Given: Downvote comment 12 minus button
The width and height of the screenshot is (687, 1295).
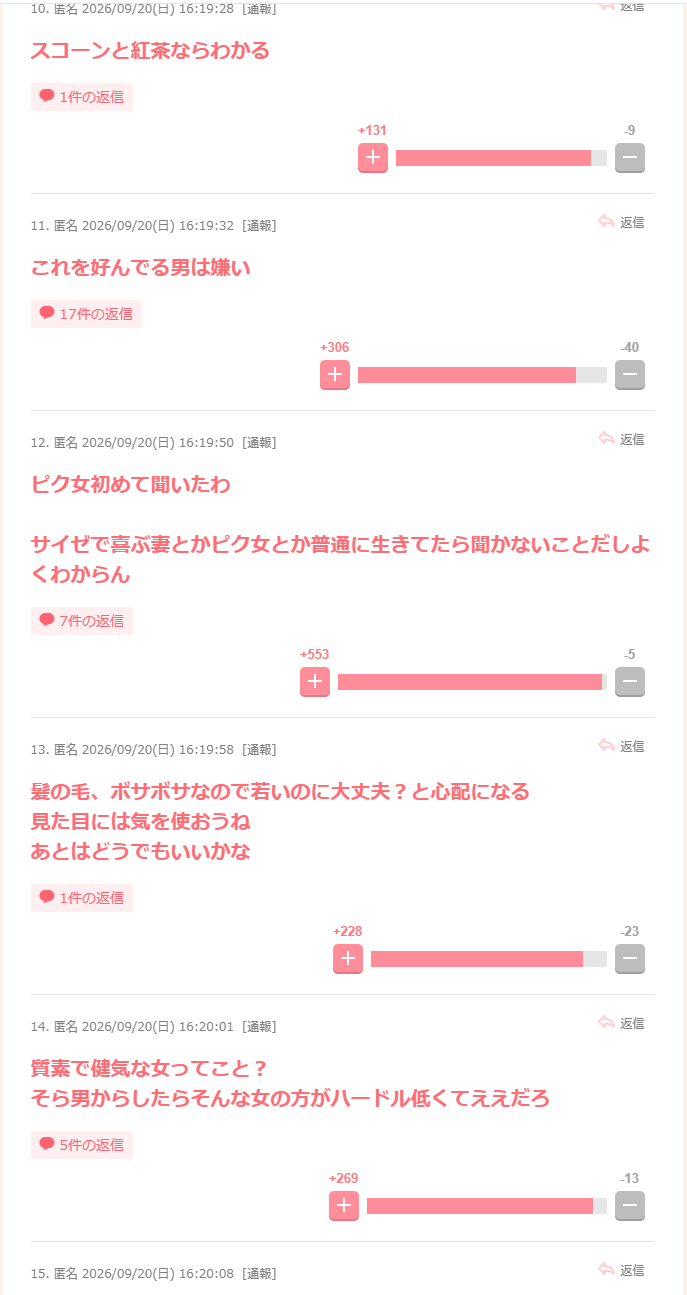Looking at the screenshot, I should click(630, 682).
